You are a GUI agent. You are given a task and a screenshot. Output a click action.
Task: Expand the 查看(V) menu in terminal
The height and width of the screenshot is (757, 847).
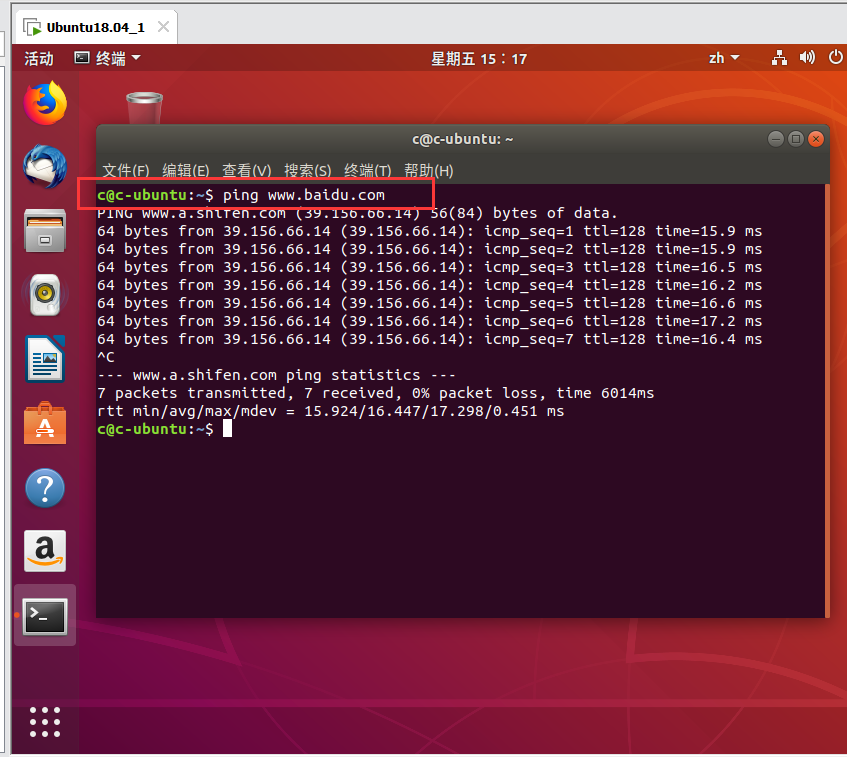[246, 170]
